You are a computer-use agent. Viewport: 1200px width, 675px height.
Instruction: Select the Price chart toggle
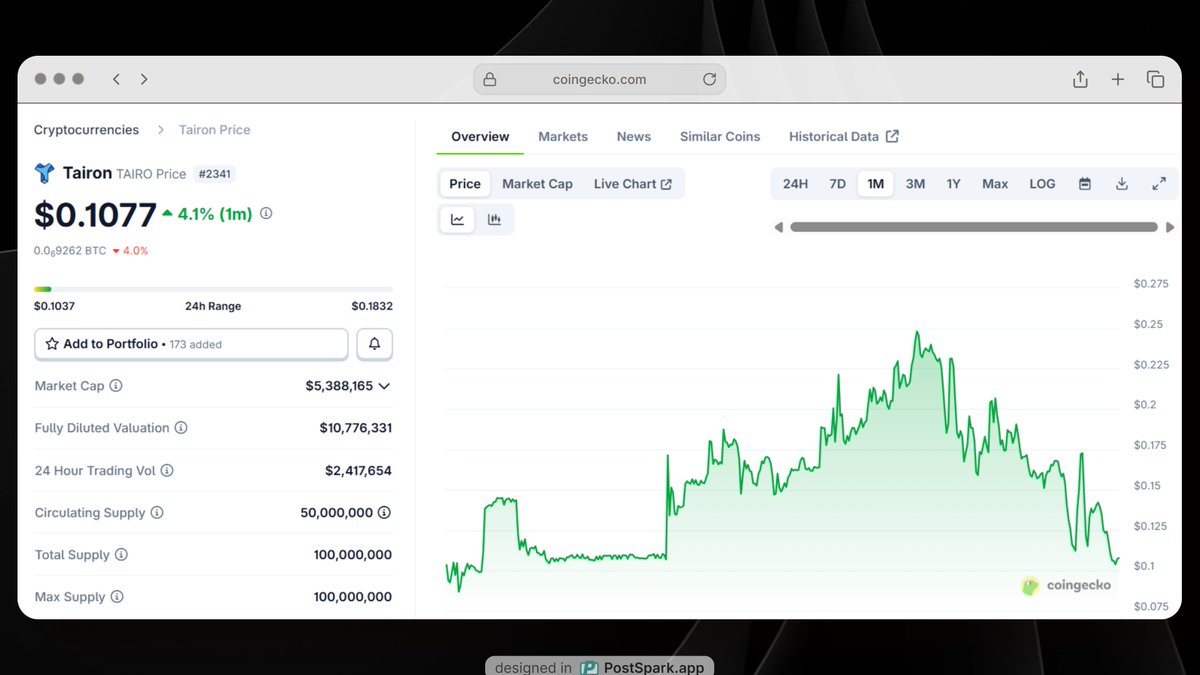465,184
